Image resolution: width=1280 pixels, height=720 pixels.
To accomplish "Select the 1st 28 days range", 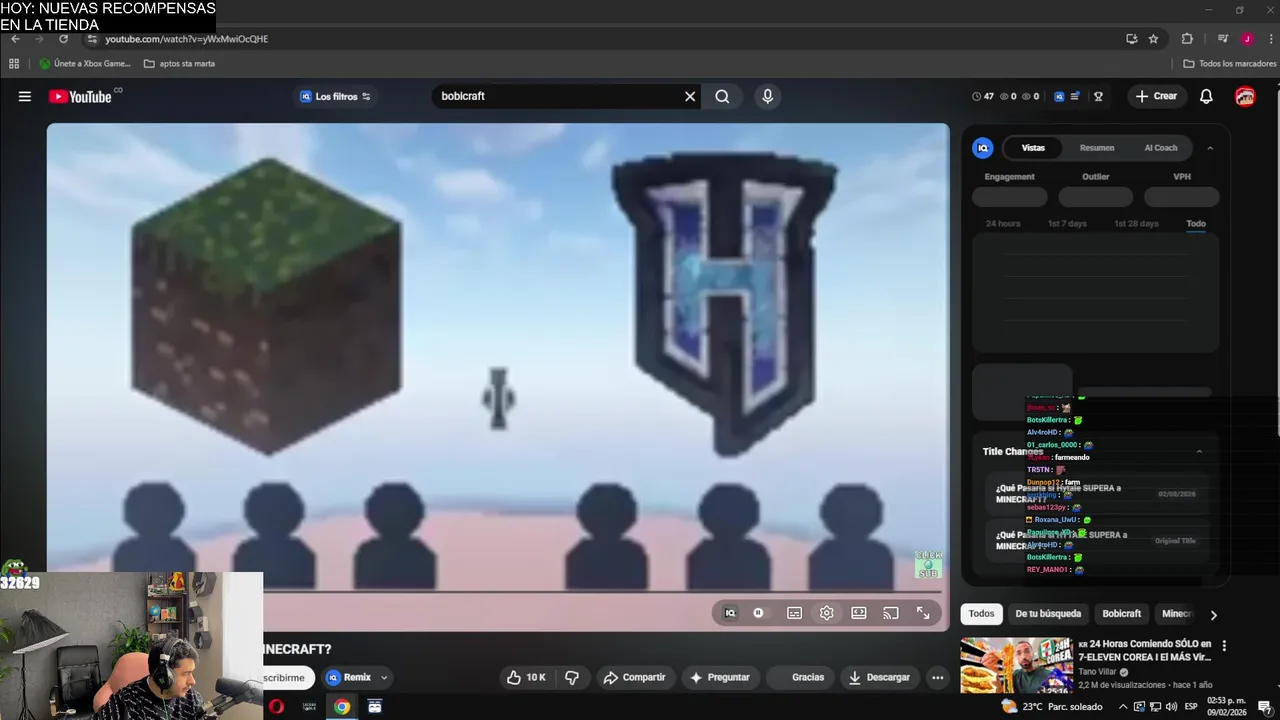I will [x=1136, y=224].
